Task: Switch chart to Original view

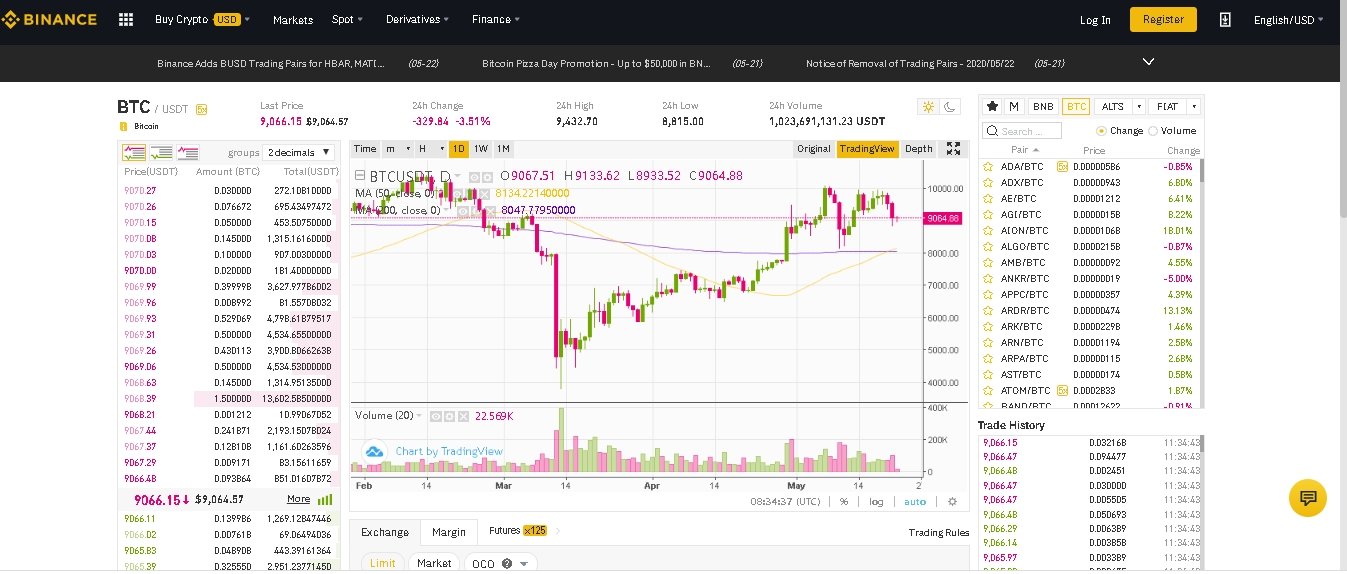Action: pyautogui.click(x=814, y=148)
